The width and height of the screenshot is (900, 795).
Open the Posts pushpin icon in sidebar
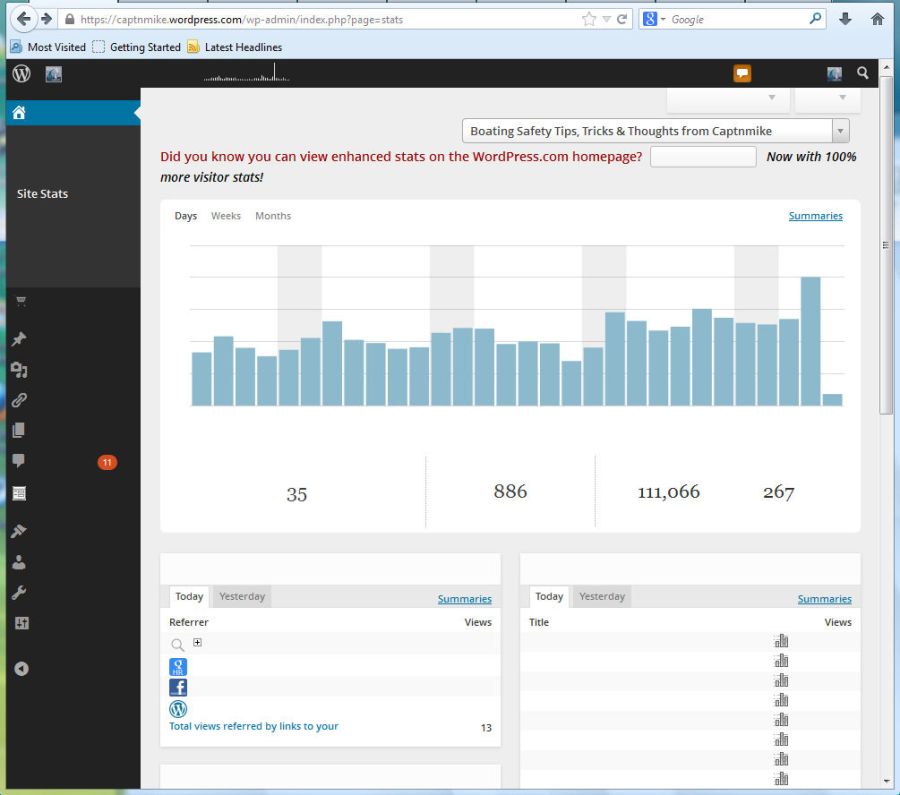coord(19,340)
